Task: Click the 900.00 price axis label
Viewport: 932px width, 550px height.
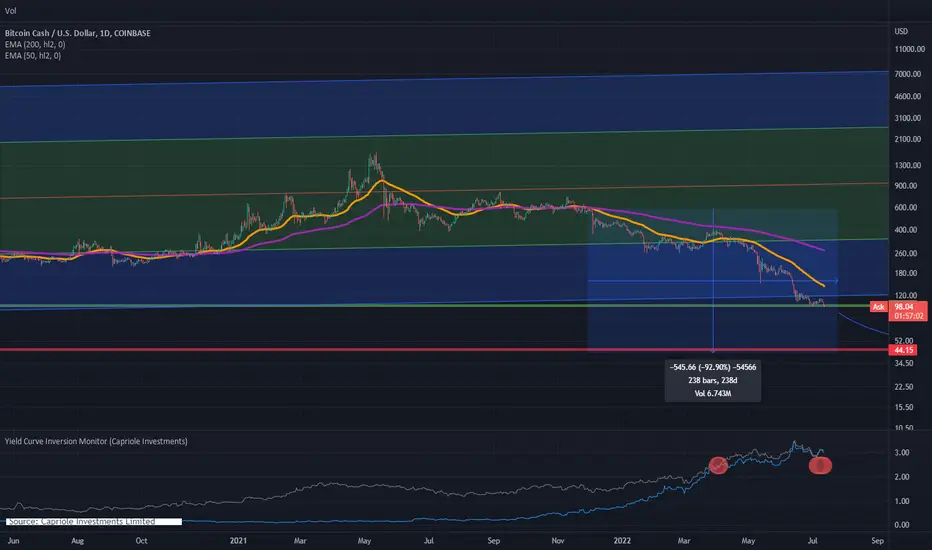Action: [x=906, y=186]
